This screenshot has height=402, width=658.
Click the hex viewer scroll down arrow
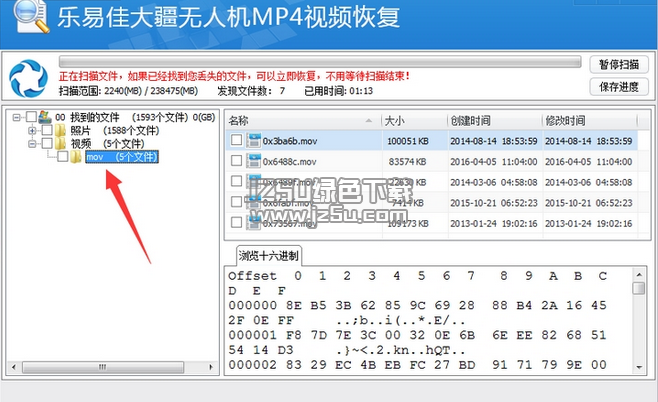(639, 367)
